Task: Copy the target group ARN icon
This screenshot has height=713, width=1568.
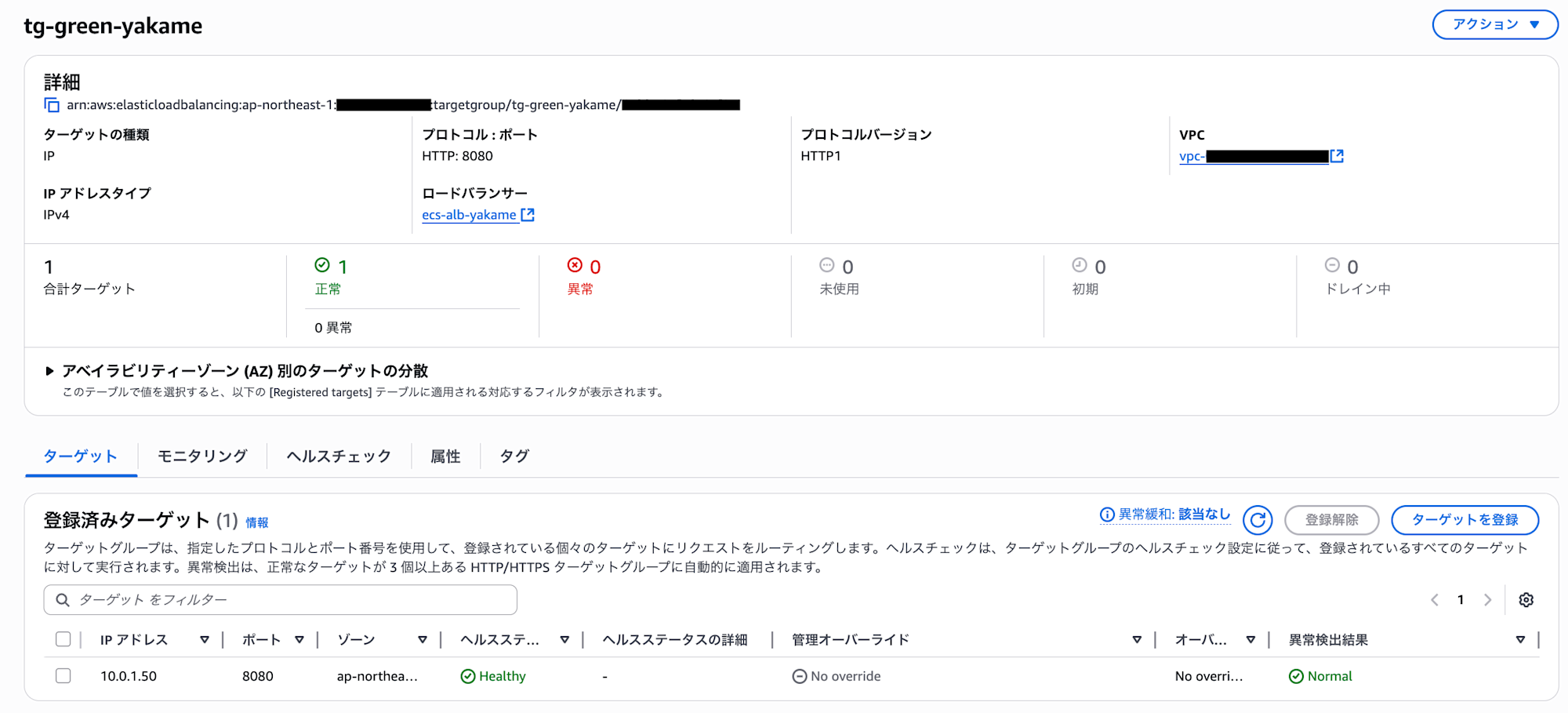Action: 52,105
